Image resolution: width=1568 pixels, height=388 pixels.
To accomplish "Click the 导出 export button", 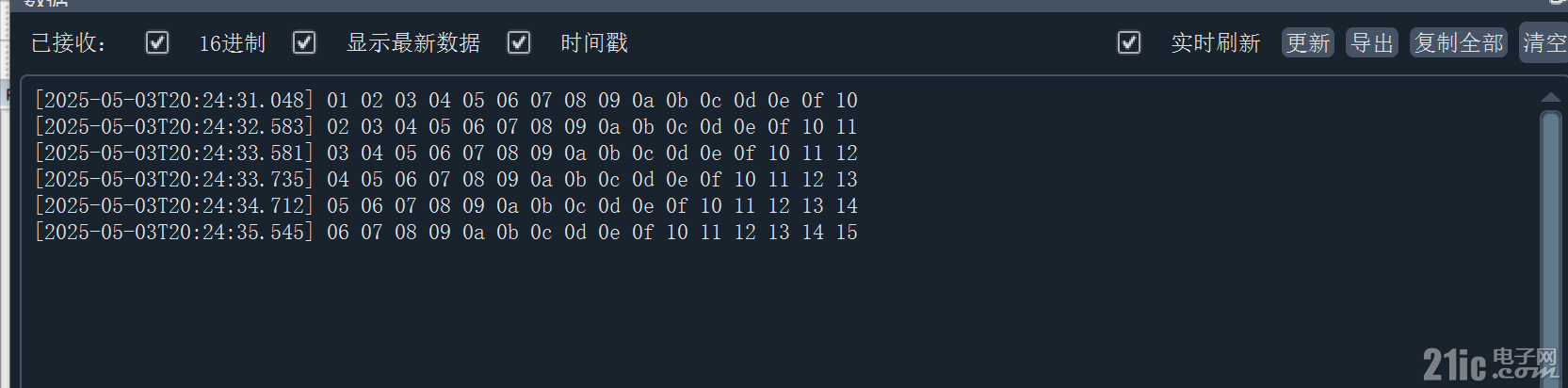I will (x=1372, y=43).
